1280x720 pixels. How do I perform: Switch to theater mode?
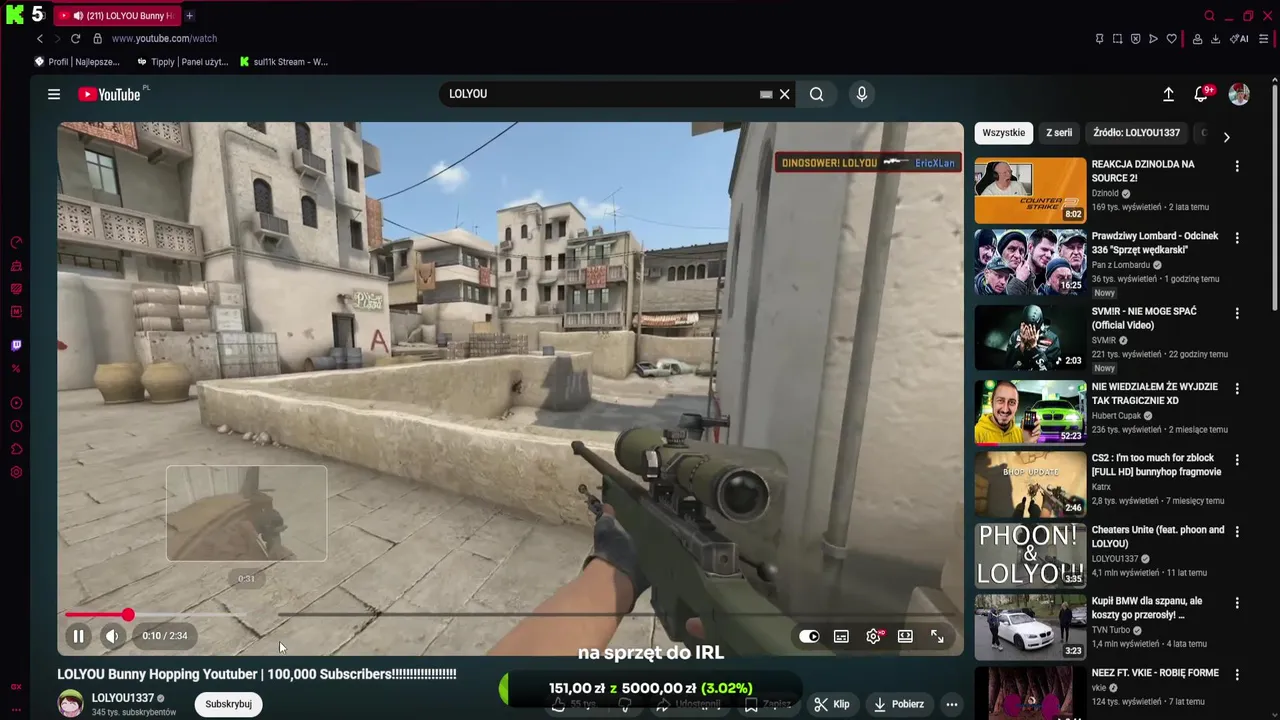coord(905,636)
